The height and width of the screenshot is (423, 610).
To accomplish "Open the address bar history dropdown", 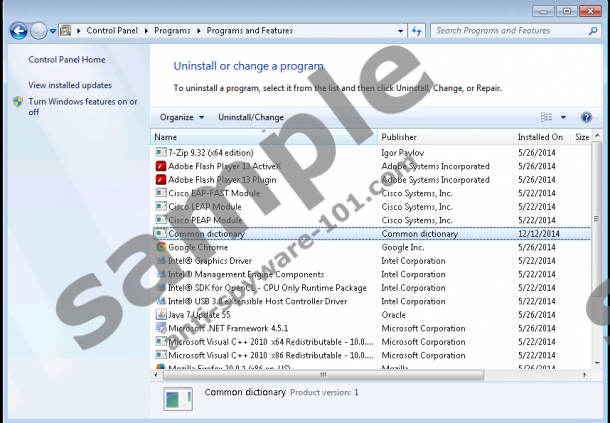I will pyautogui.click(x=398, y=31).
